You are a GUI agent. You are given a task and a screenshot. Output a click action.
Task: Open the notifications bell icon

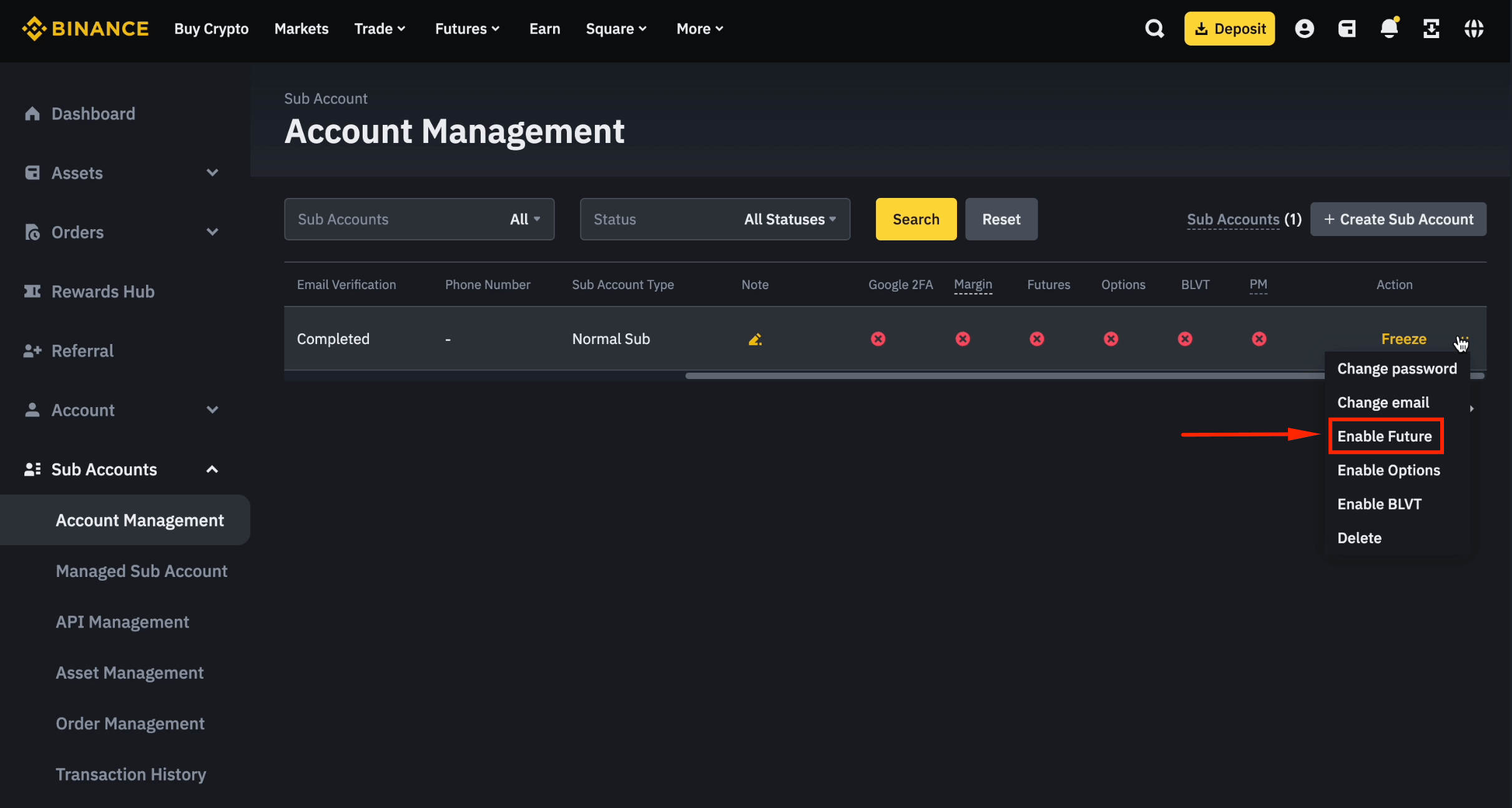point(1389,29)
